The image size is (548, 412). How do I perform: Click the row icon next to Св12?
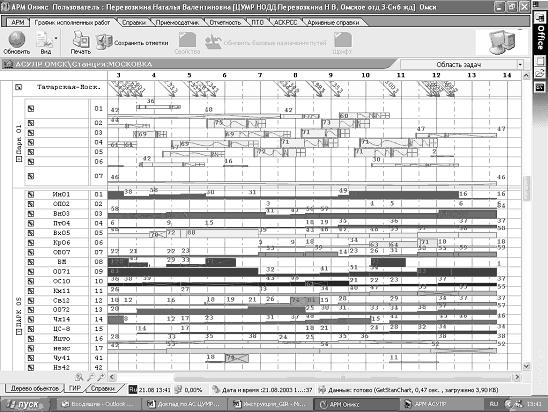(x=31, y=300)
